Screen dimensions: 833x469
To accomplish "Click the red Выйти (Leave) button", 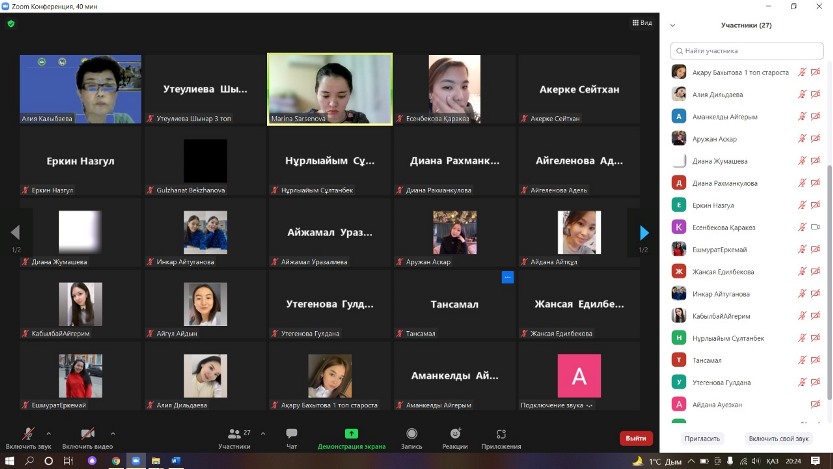I will pos(635,438).
